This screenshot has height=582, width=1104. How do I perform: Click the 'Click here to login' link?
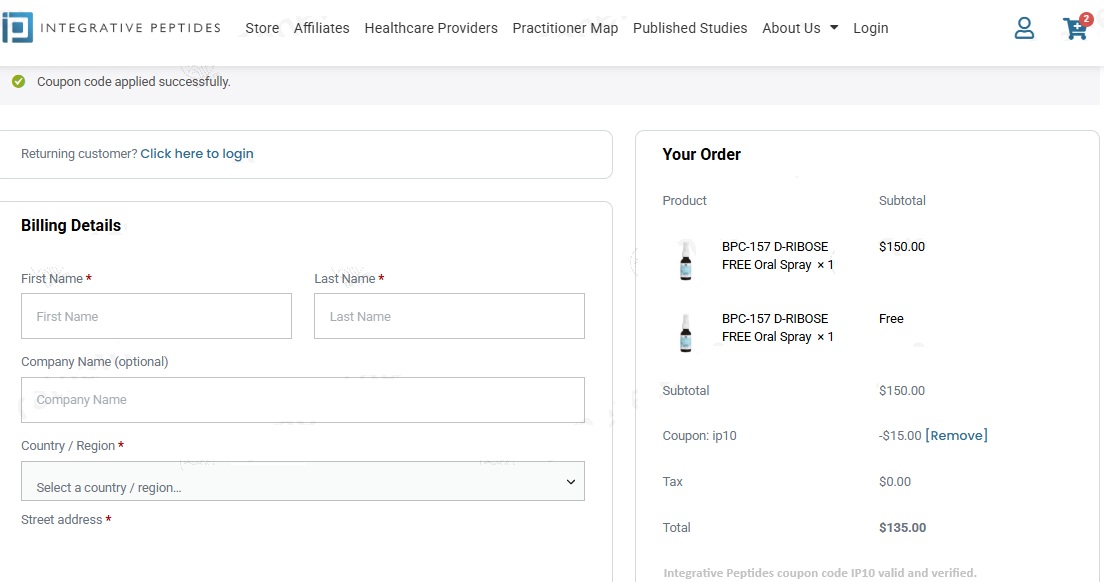click(x=197, y=153)
